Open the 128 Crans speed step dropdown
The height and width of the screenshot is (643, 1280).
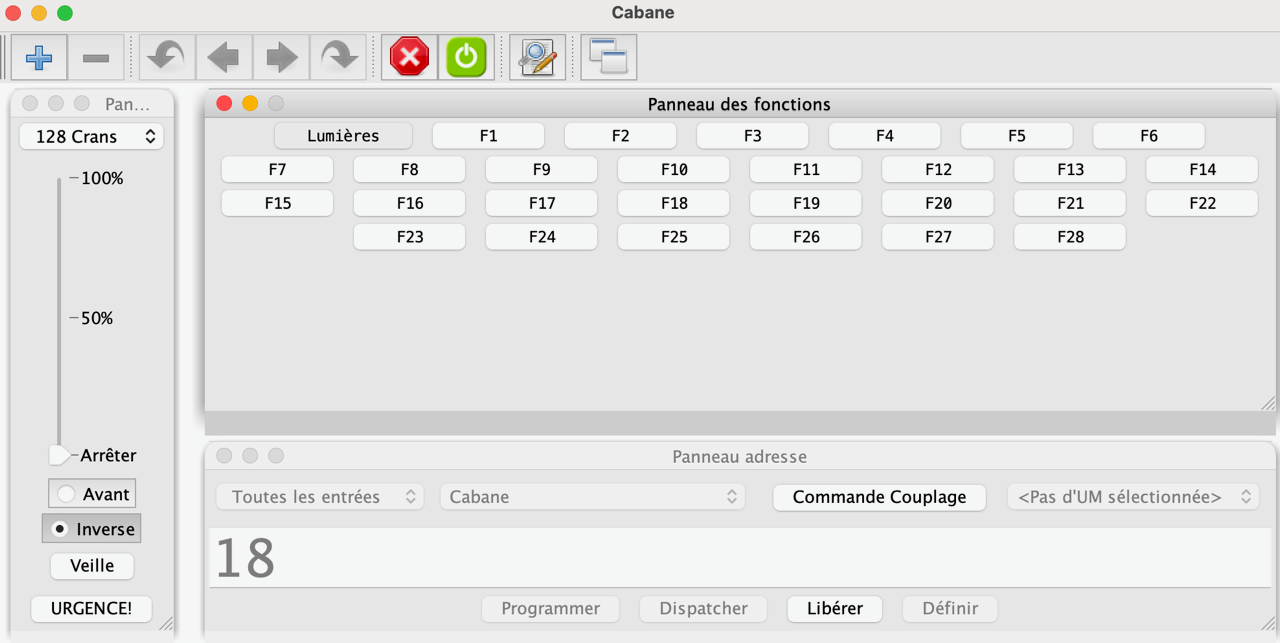[x=91, y=137]
